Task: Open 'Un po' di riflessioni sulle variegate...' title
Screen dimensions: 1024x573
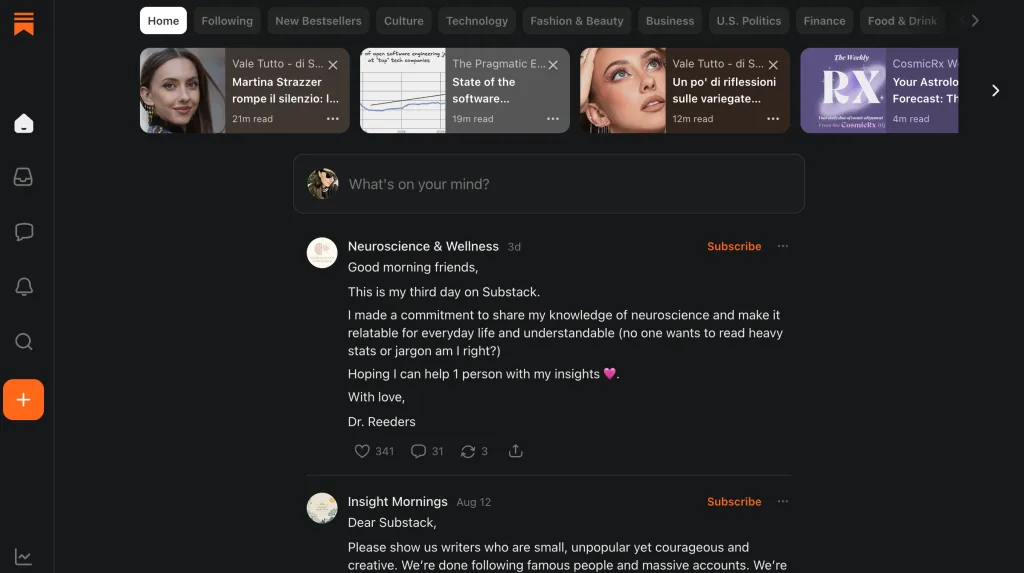Action: (x=724, y=90)
